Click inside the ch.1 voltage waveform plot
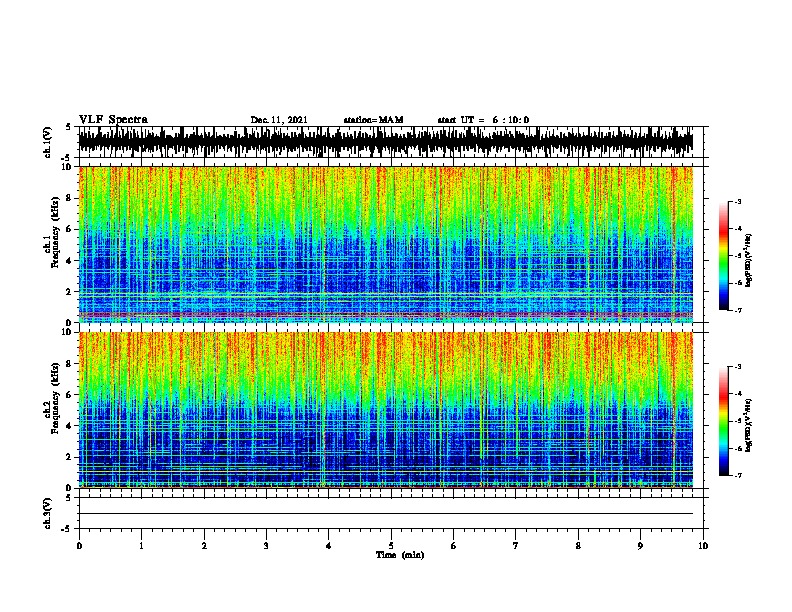Screen dimensions: 792x612 pyautogui.click(x=386, y=142)
